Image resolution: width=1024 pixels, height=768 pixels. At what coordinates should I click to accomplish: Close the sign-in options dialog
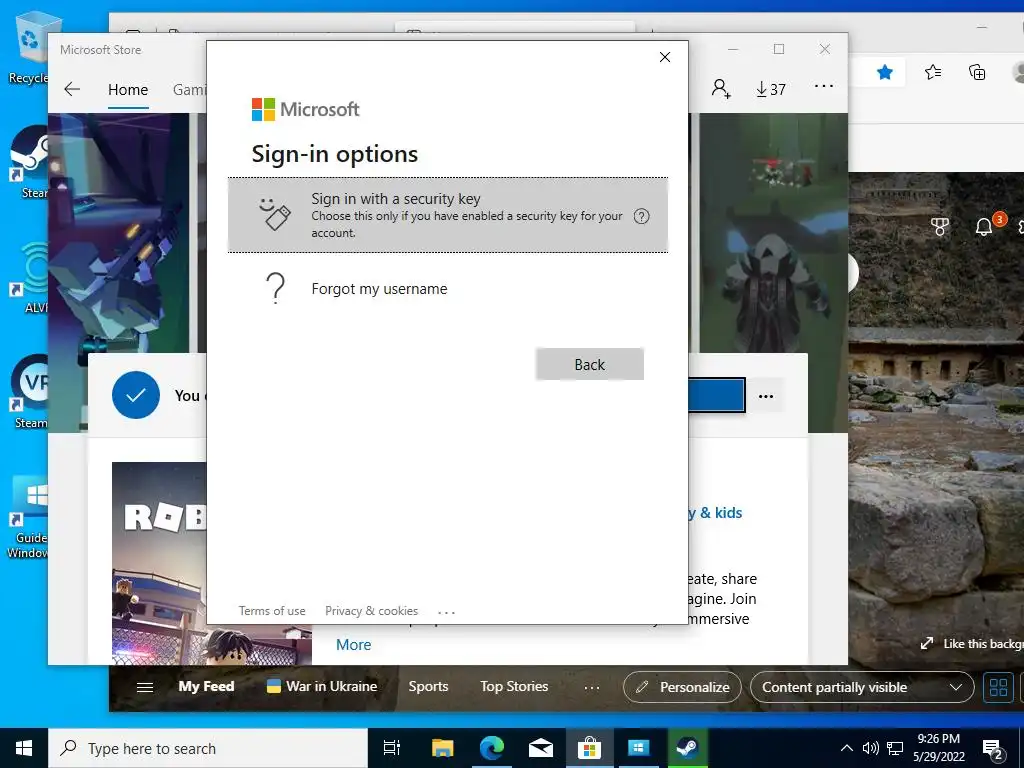[x=665, y=57]
